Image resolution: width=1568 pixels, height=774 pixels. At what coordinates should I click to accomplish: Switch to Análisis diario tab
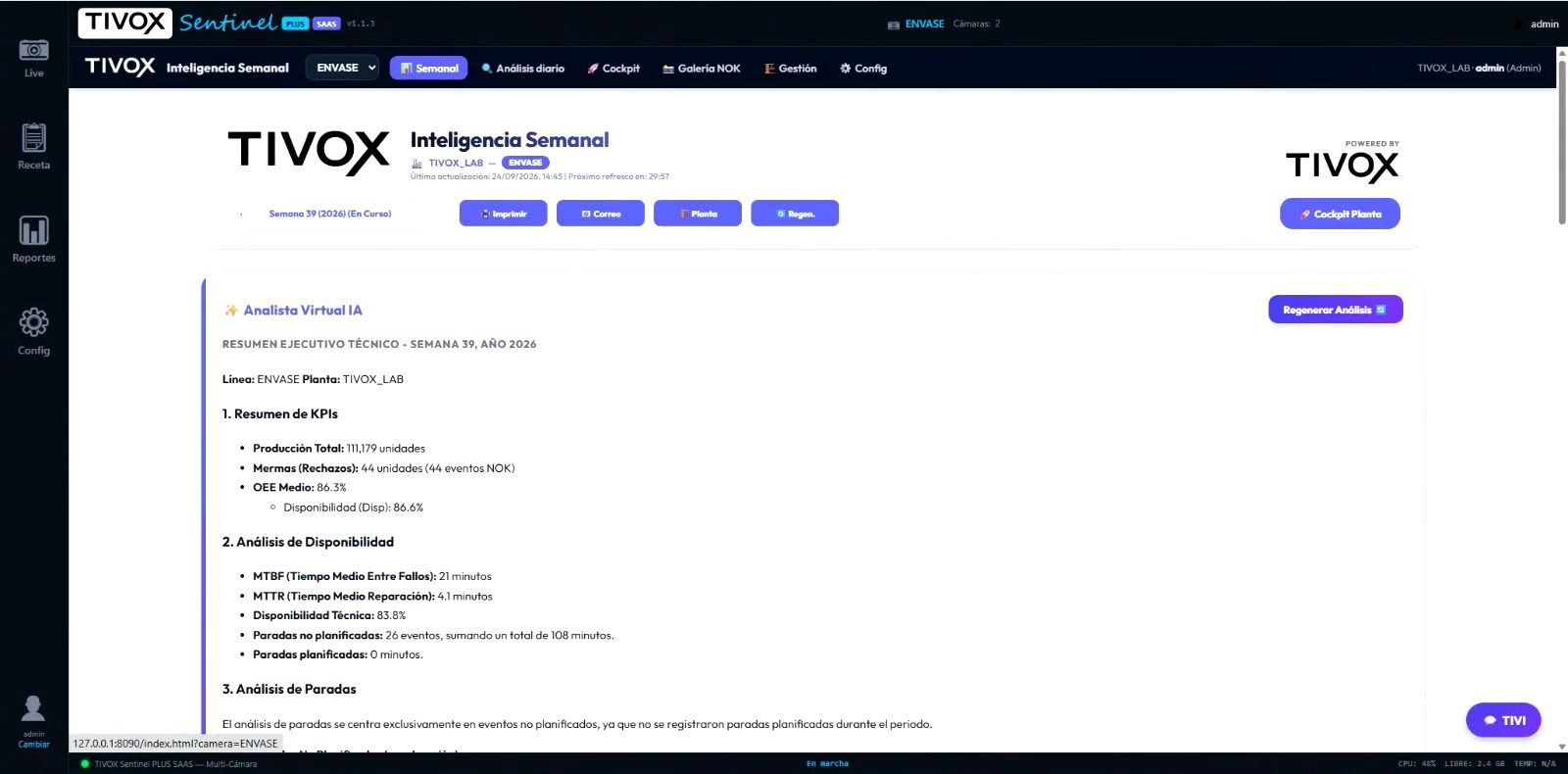[522, 69]
